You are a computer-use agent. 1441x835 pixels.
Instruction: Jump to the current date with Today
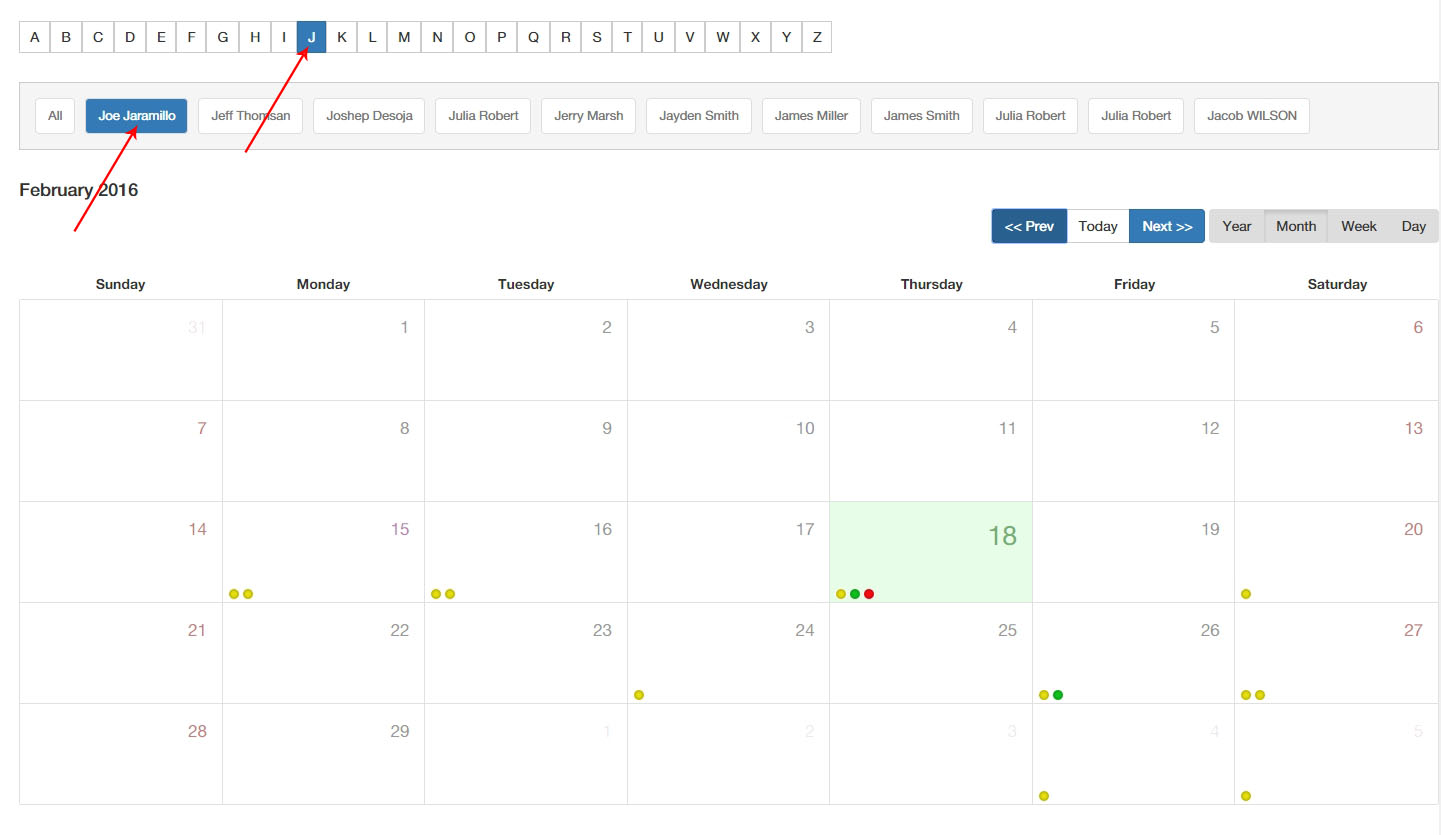[1097, 226]
